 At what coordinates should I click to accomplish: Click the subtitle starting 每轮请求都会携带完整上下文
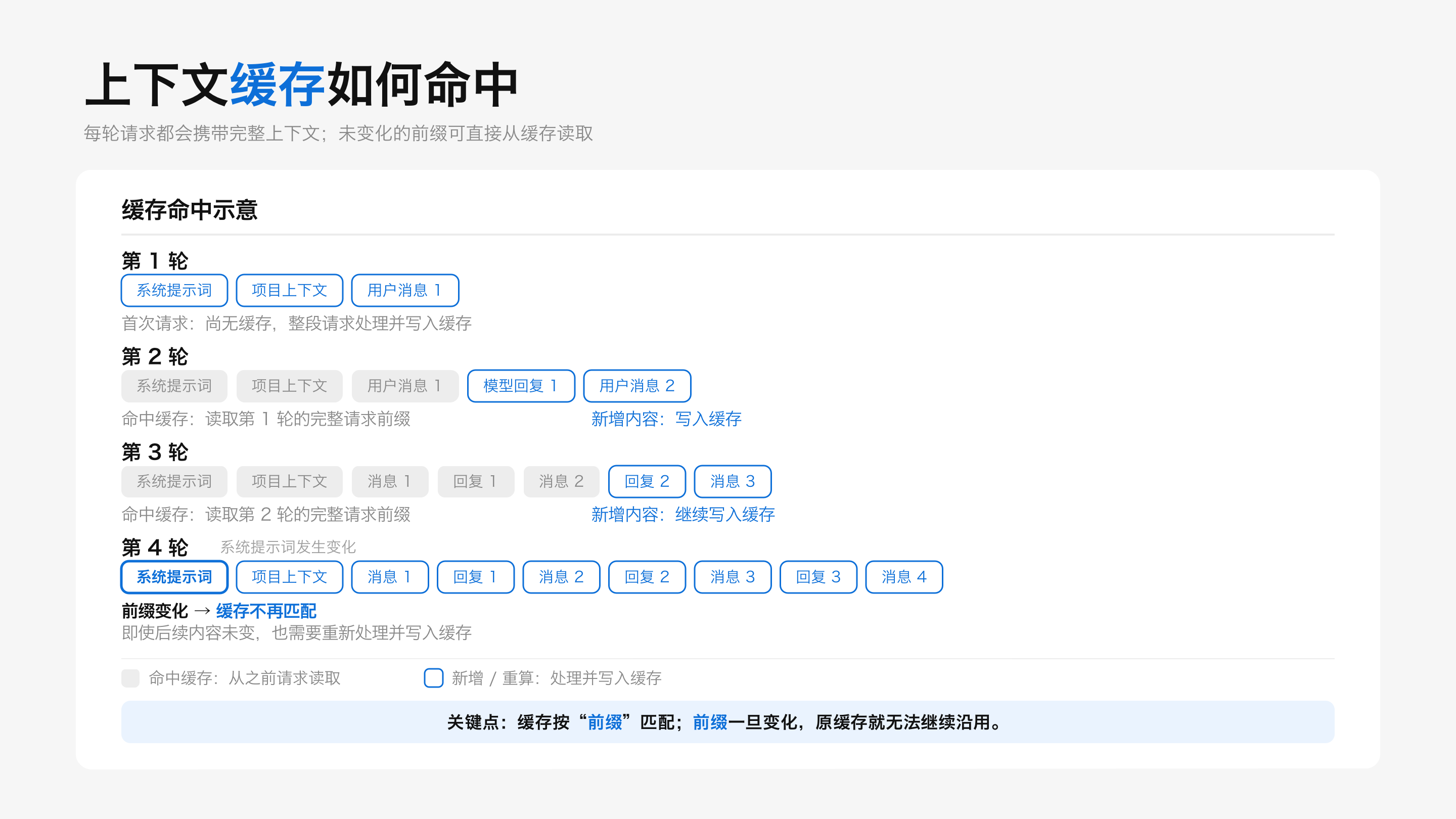click(338, 133)
